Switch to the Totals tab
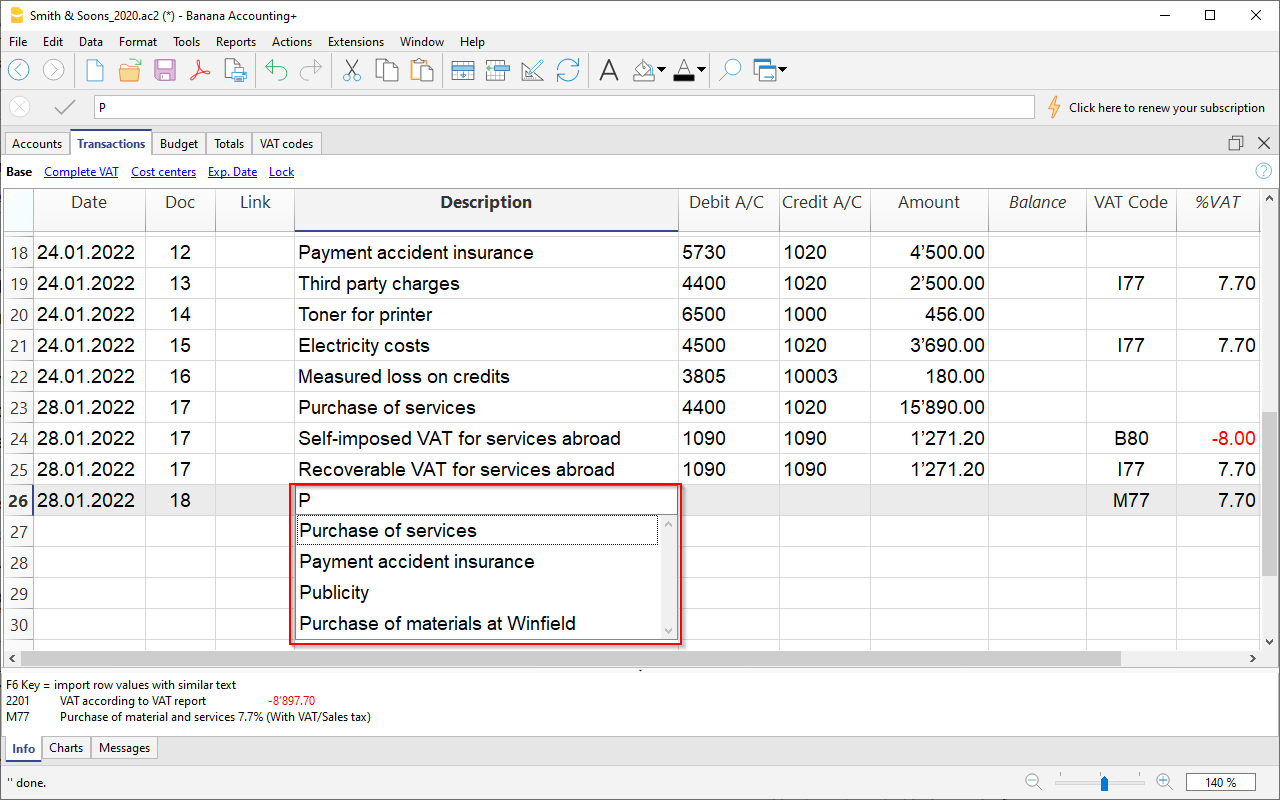This screenshot has width=1280, height=800. pyautogui.click(x=229, y=144)
